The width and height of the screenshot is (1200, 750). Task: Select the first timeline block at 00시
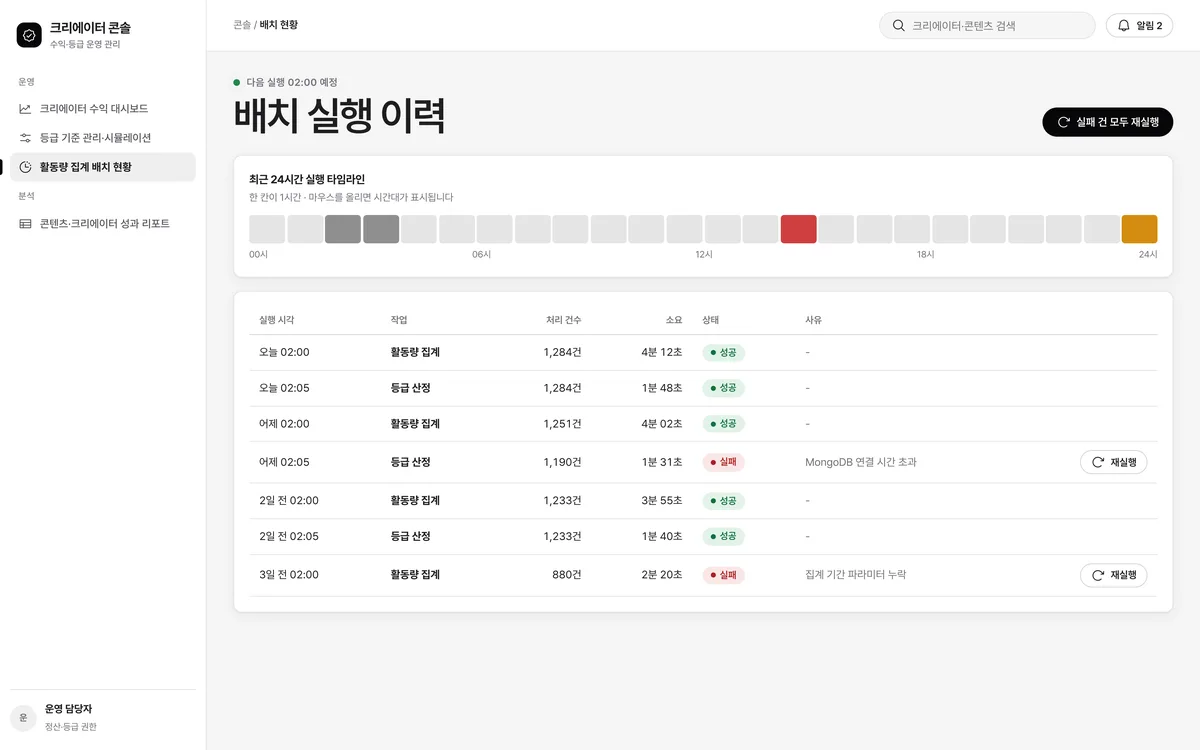(267, 229)
